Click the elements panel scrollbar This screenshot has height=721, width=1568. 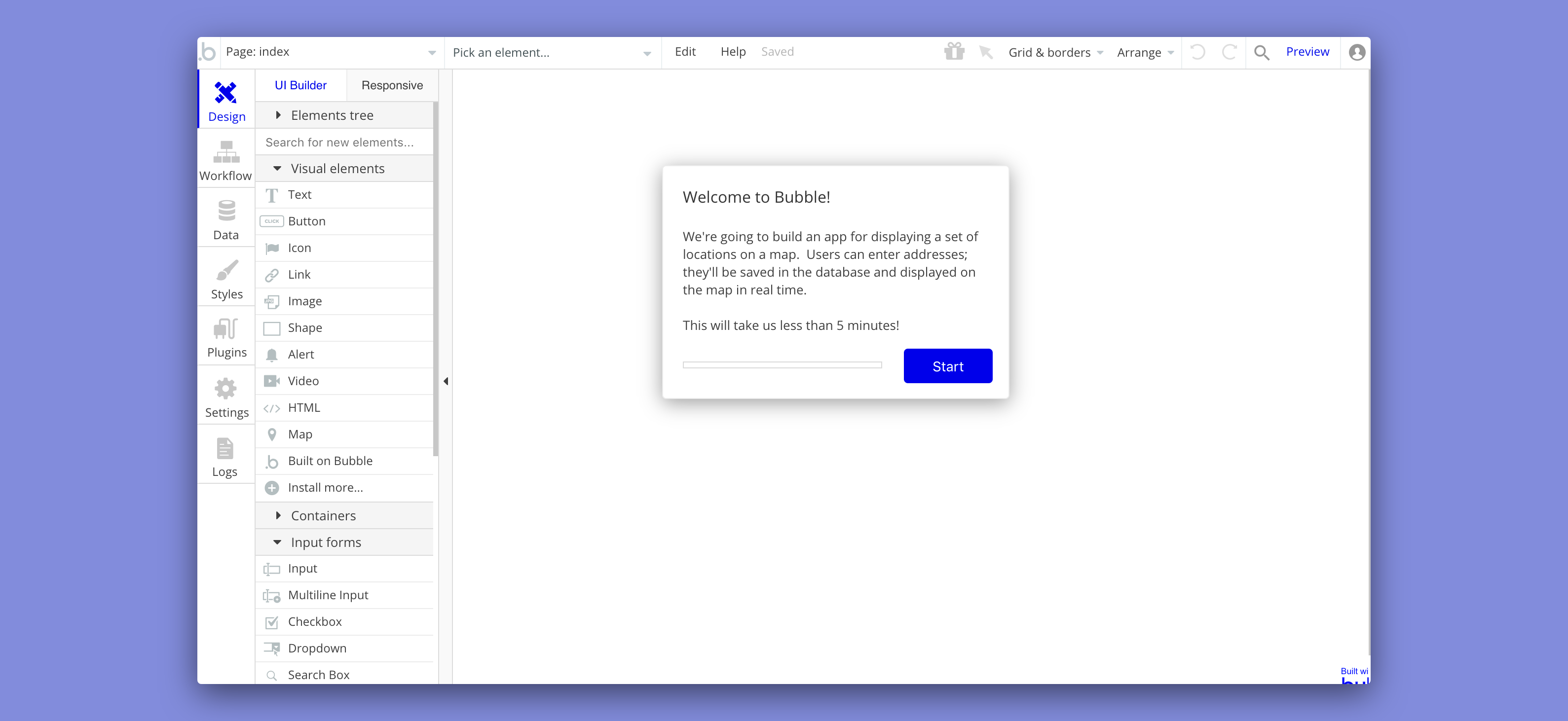(x=436, y=279)
